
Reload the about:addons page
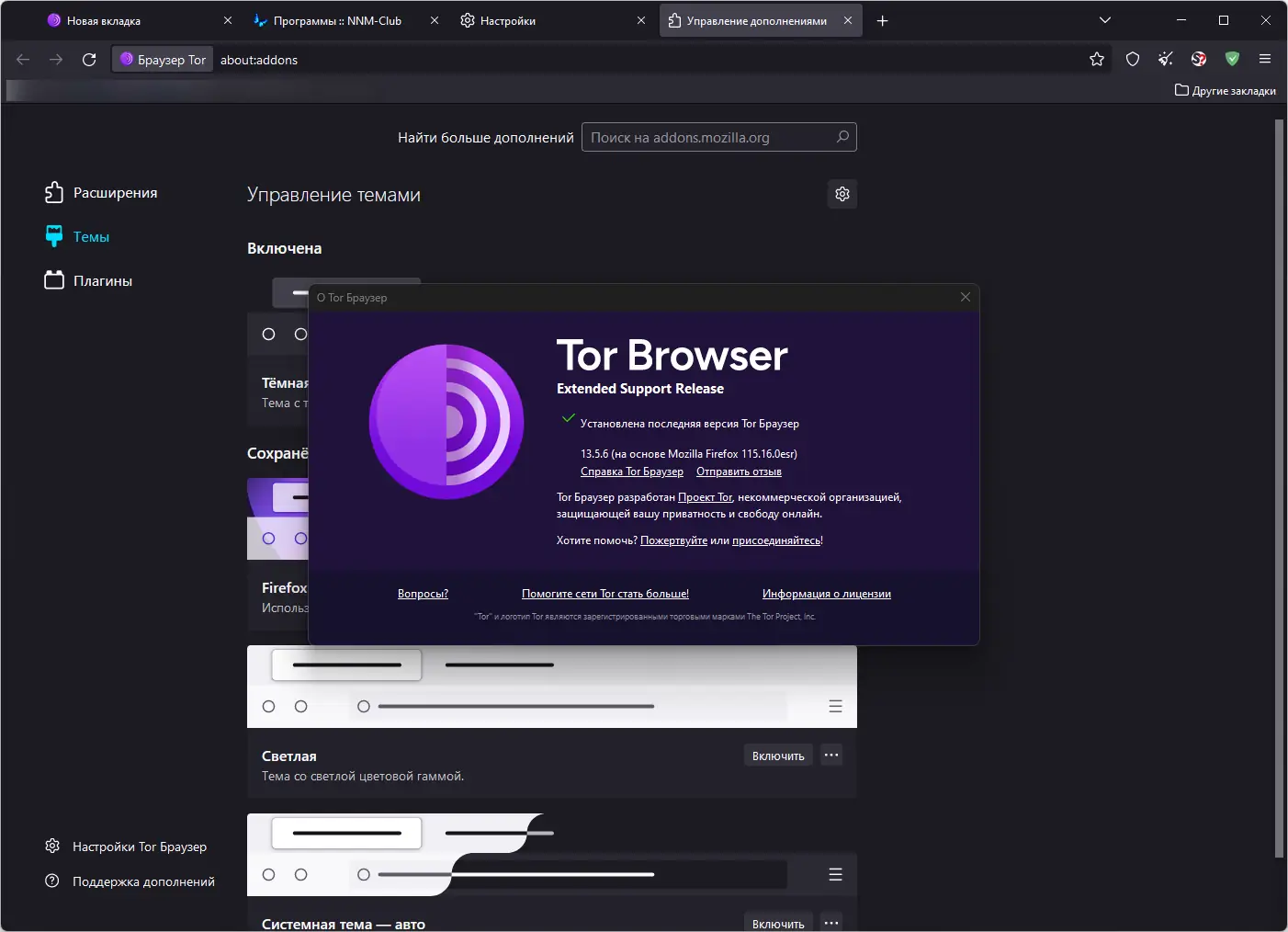click(x=89, y=60)
